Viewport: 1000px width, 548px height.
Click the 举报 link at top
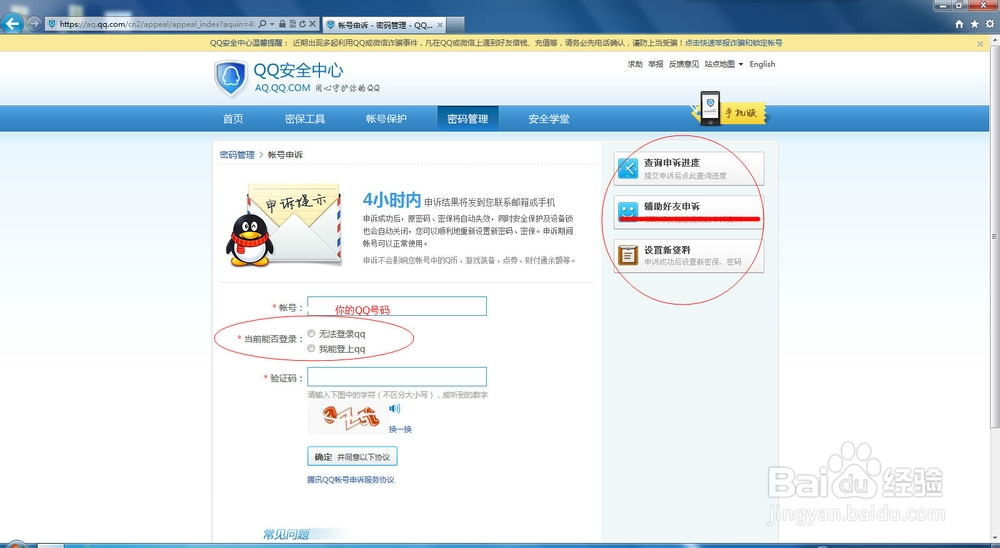656,64
